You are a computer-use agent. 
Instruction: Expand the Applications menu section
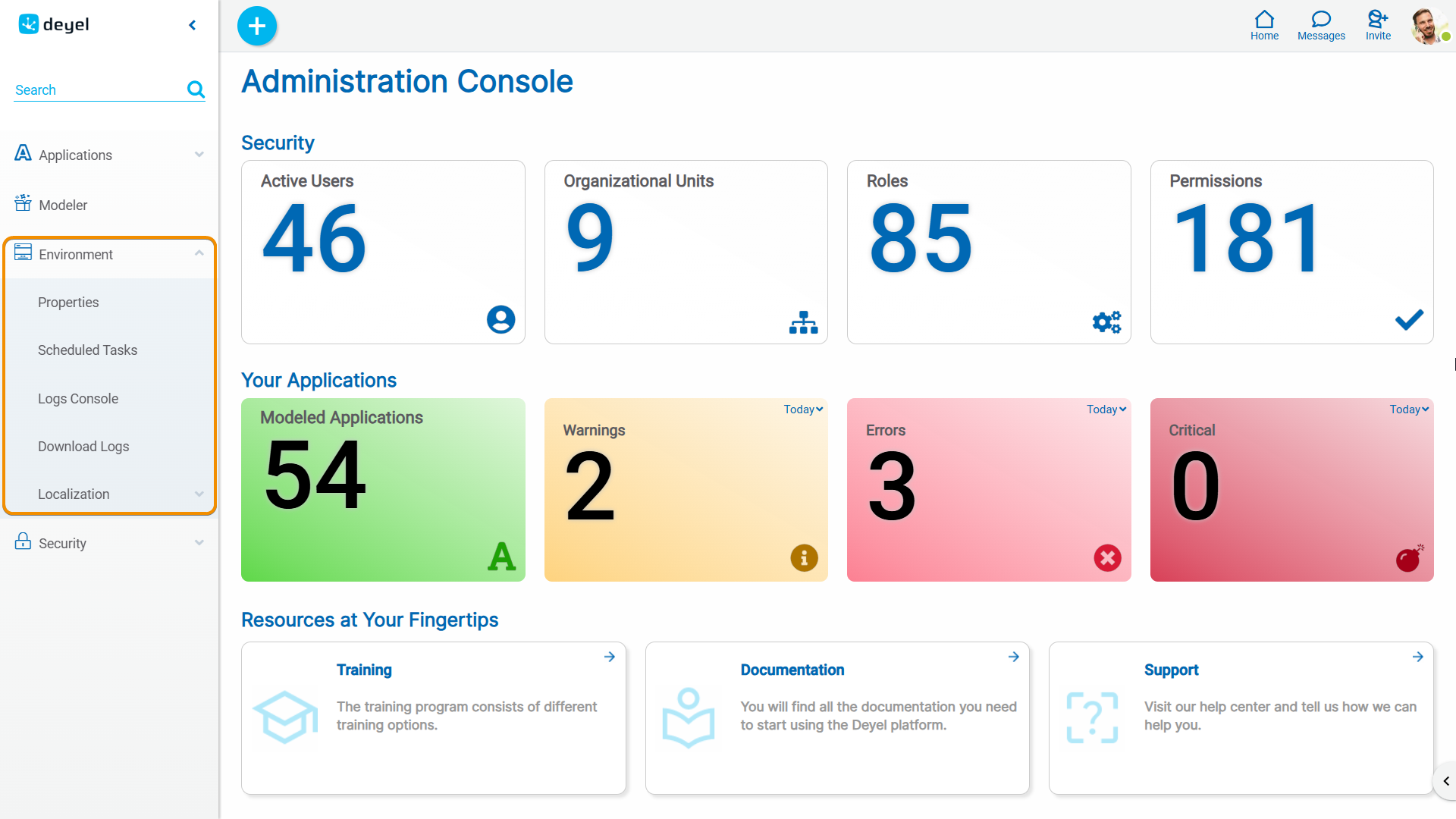(x=199, y=155)
